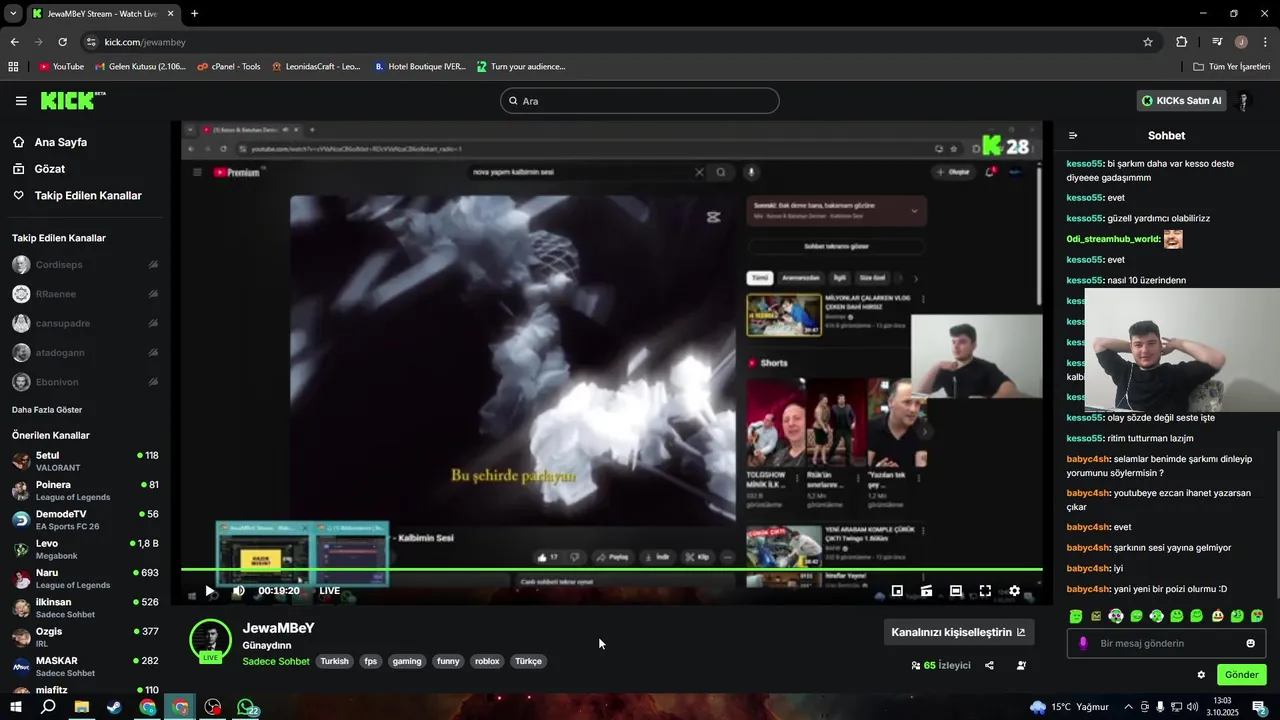Open Tüm Yer İşaretleri folder
The image size is (1280, 720).
pyautogui.click(x=1232, y=67)
